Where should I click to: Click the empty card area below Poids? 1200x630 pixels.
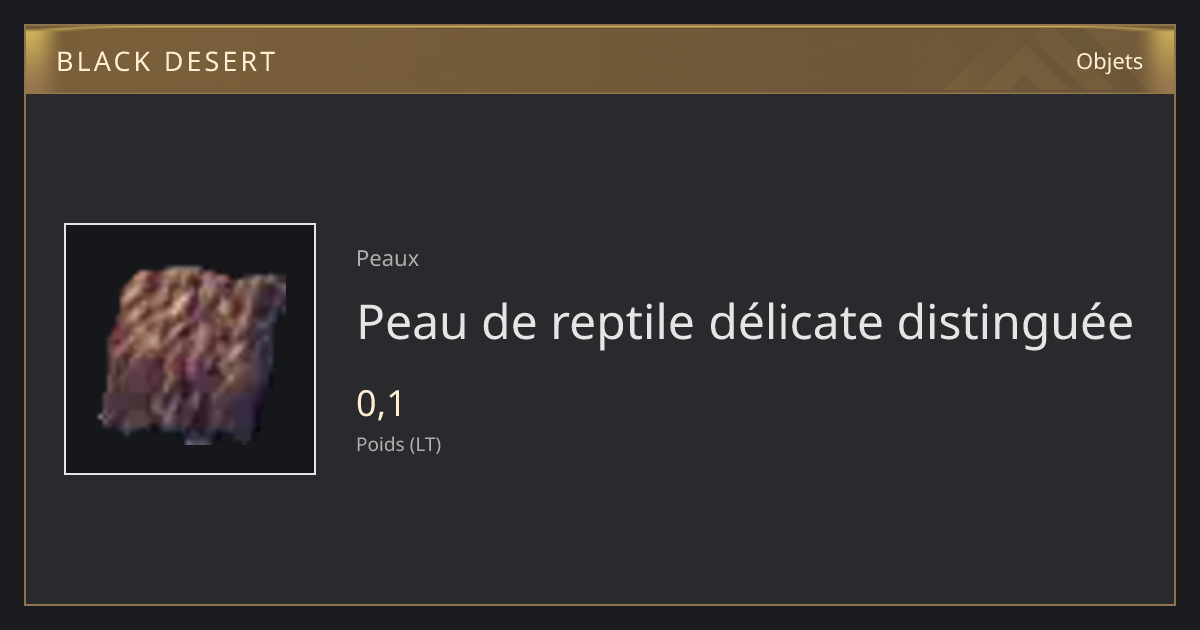pyautogui.click(x=600, y=530)
